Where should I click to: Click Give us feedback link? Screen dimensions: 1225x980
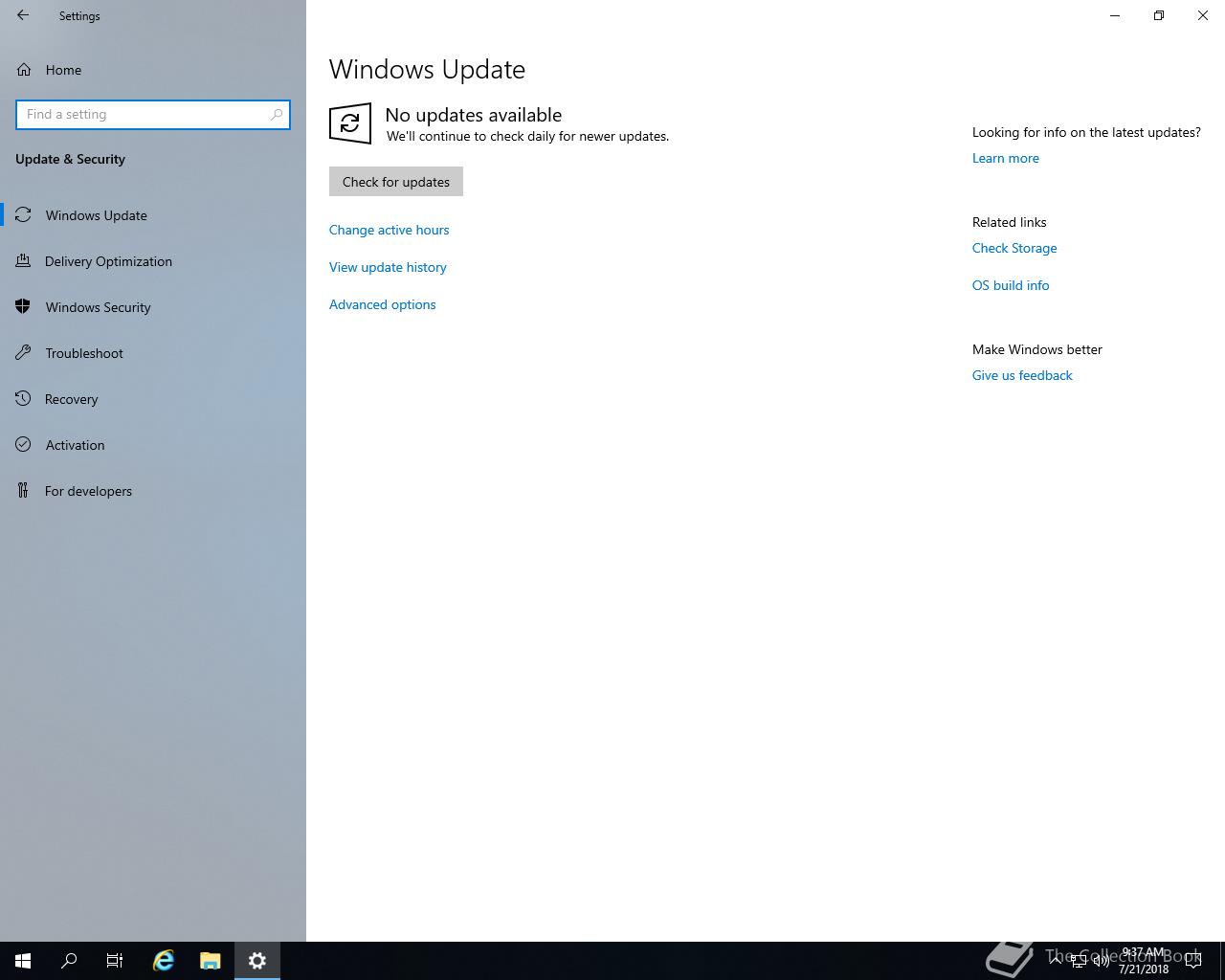click(x=1022, y=375)
